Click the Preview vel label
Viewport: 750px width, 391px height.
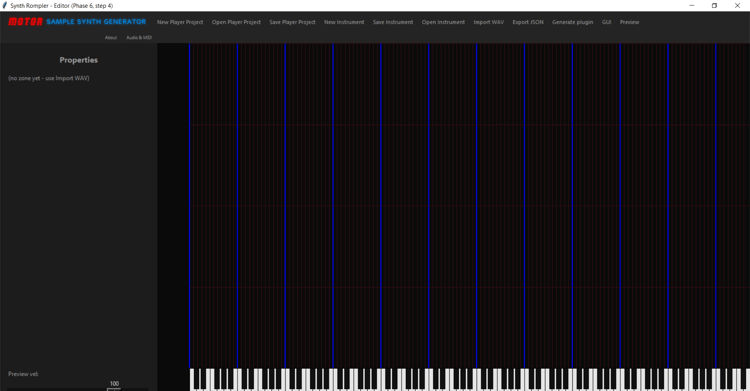point(23,374)
